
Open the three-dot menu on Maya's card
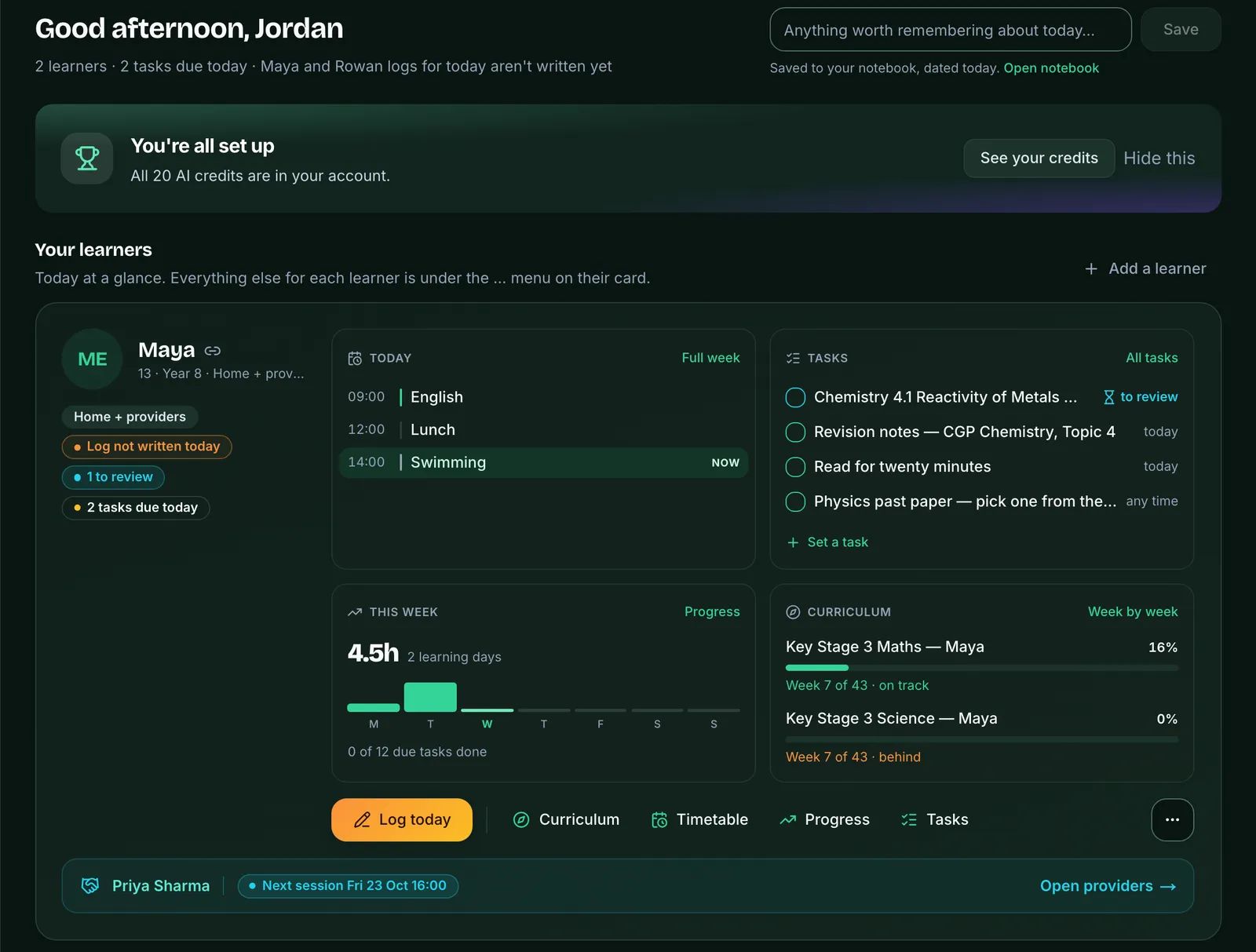(1172, 819)
